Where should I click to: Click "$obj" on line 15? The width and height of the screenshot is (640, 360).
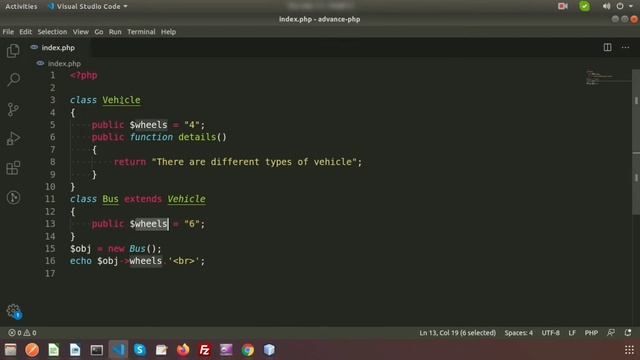coord(80,249)
